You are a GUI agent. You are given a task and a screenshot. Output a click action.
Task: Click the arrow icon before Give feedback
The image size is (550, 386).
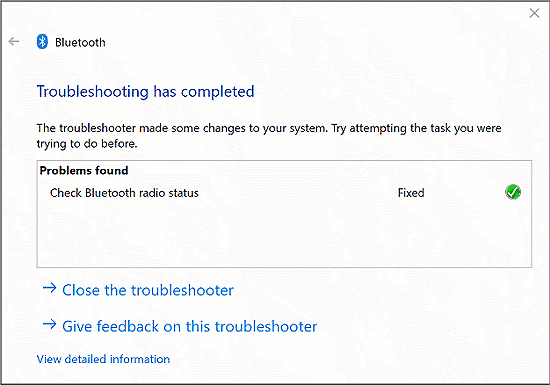[49, 324]
